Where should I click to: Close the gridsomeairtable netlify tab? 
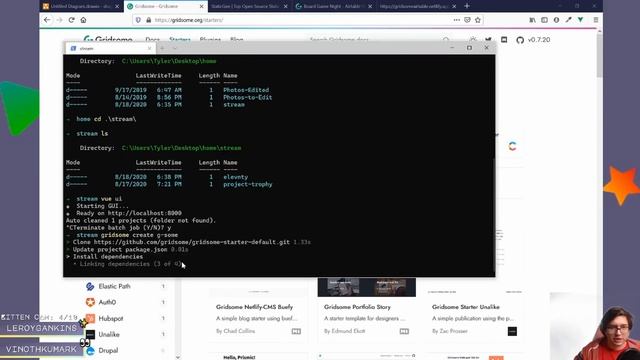point(454,7)
